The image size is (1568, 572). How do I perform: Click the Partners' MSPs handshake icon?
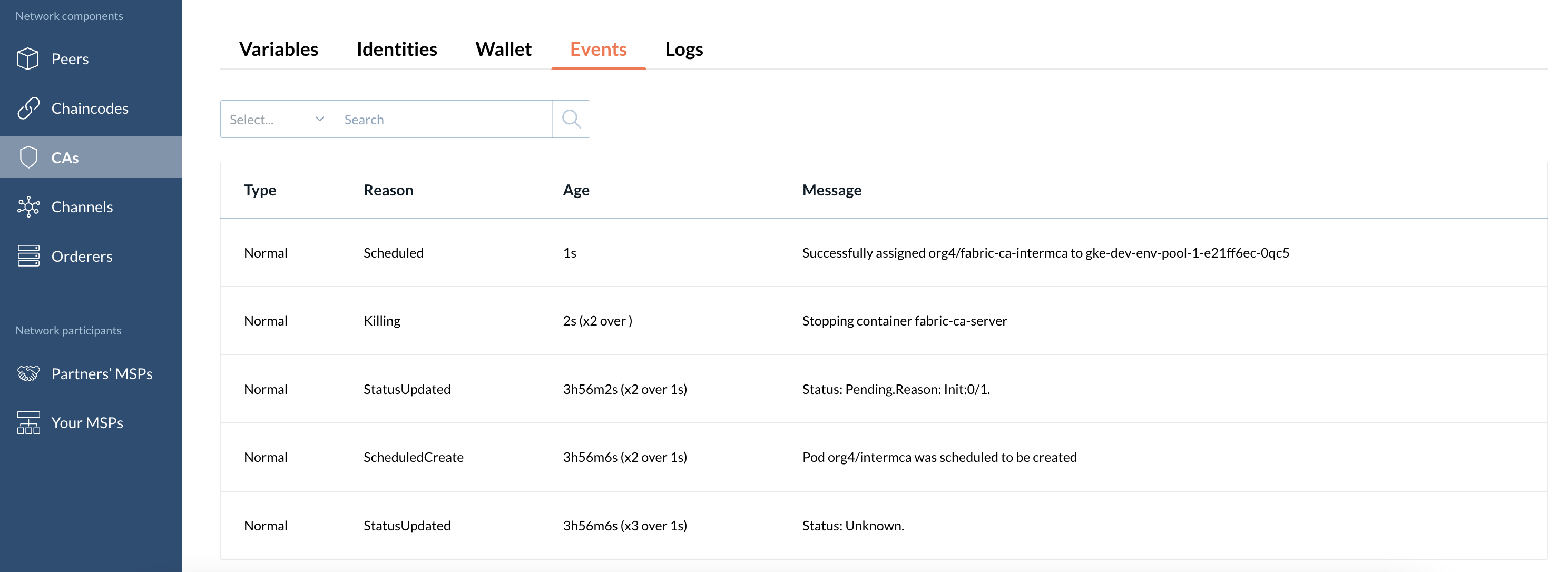pyautogui.click(x=27, y=373)
